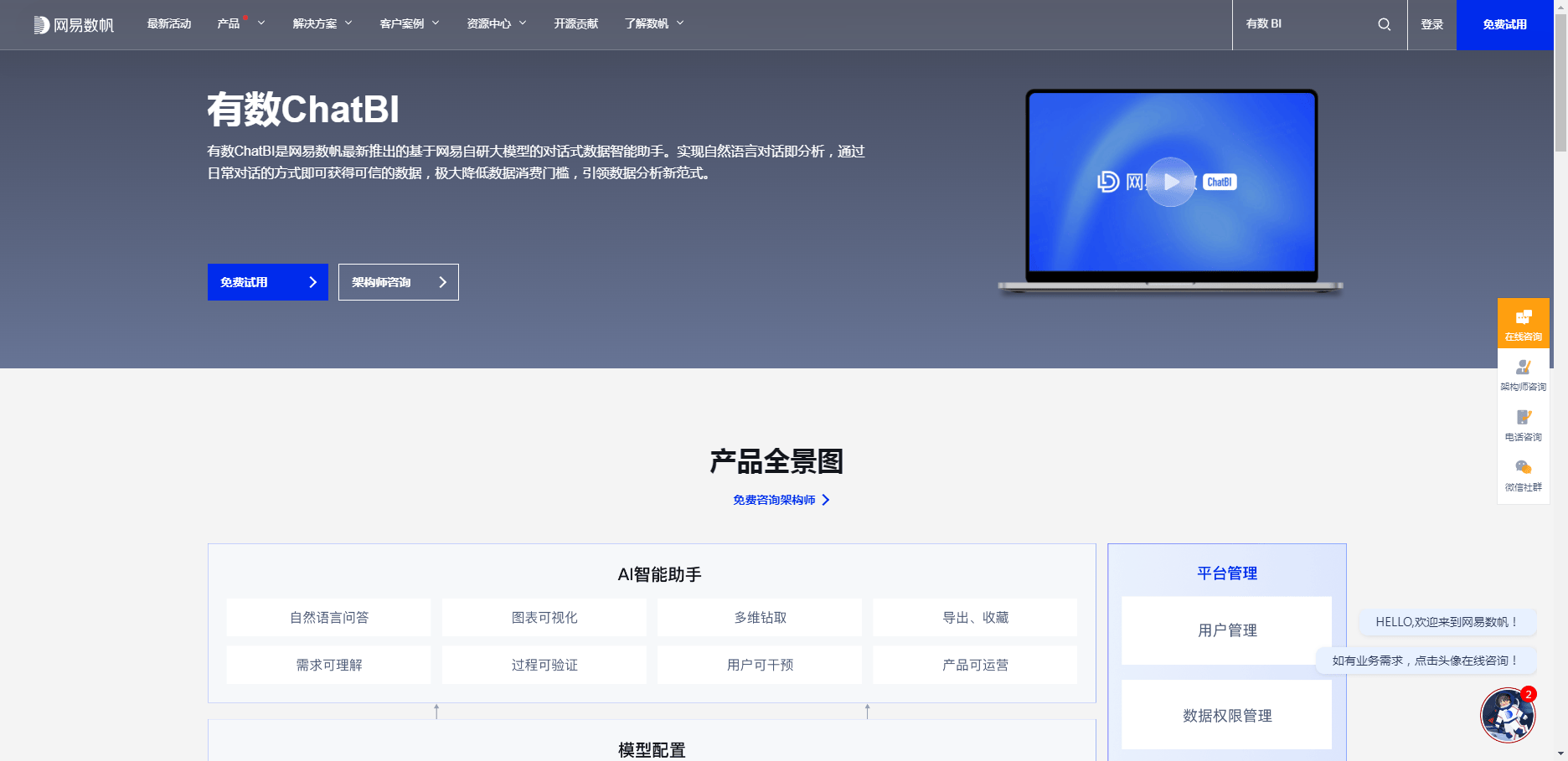Click 平台管理 heading
Screen dimensions: 1568x761
coord(1227,573)
